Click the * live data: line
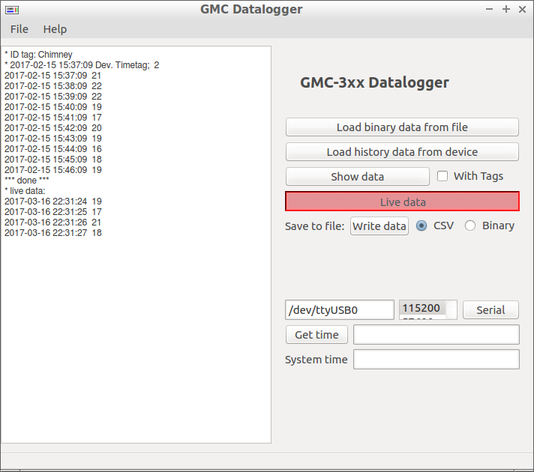Viewport: 534px width, 472px height. tap(25, 191)
